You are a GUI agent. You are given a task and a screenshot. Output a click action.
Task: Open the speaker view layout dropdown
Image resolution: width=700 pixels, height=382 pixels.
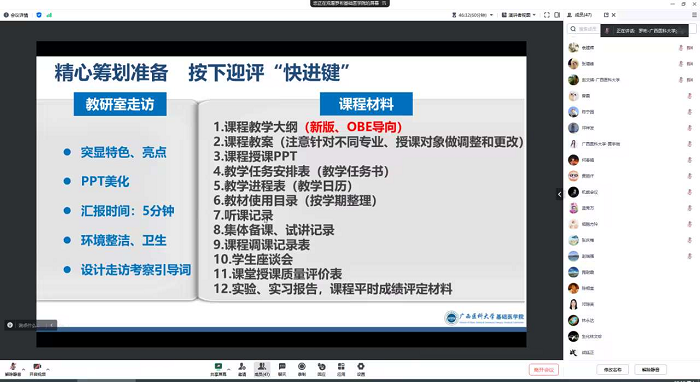pyautogui.click(x=519, y=15)
